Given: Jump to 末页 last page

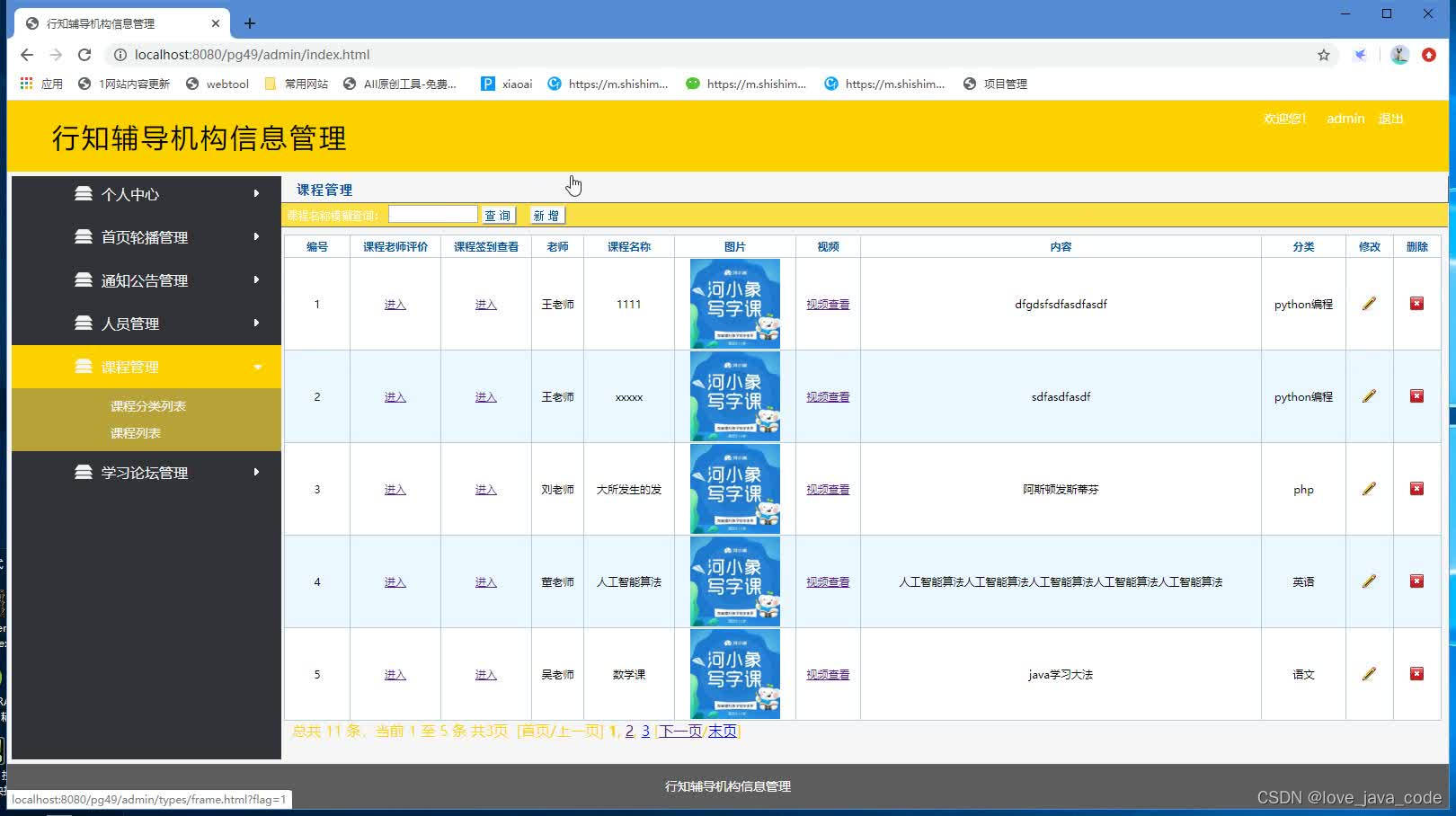Looking at the screenshot, I should coord(723,732).
